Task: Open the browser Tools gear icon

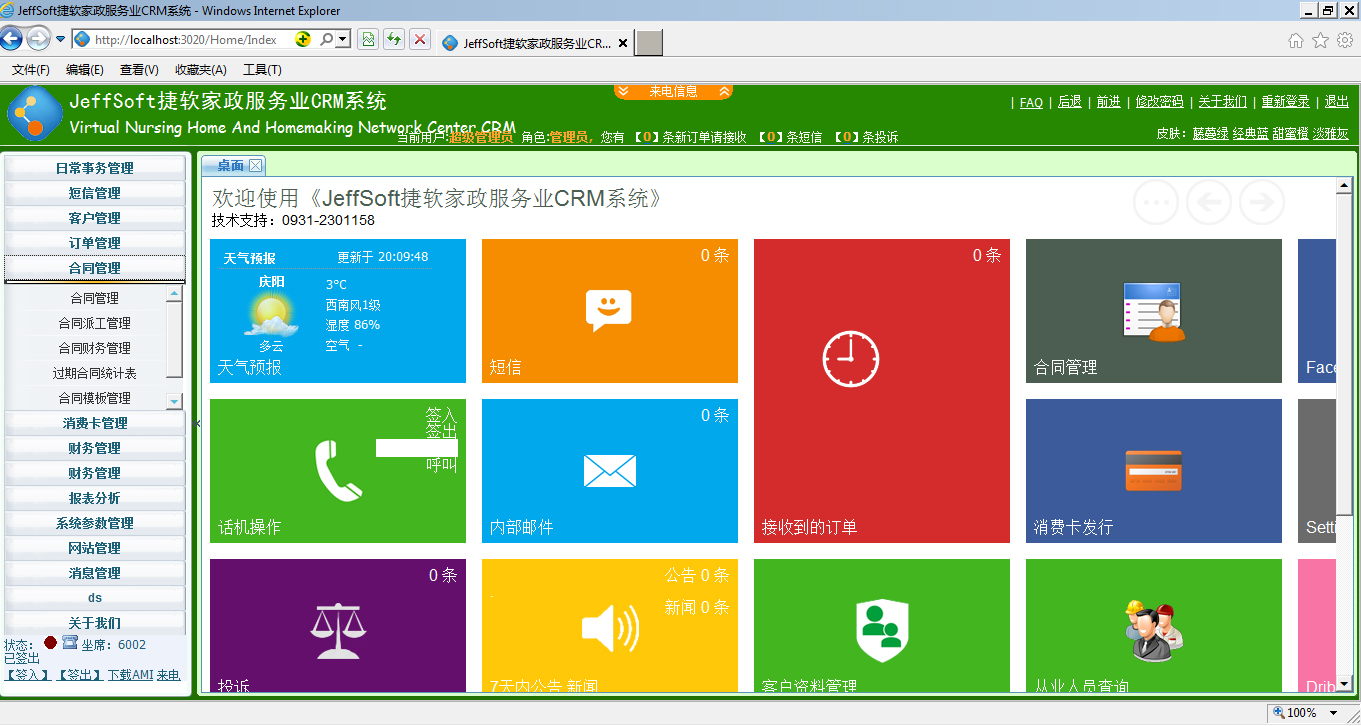Action: (x=1345, y=40)
